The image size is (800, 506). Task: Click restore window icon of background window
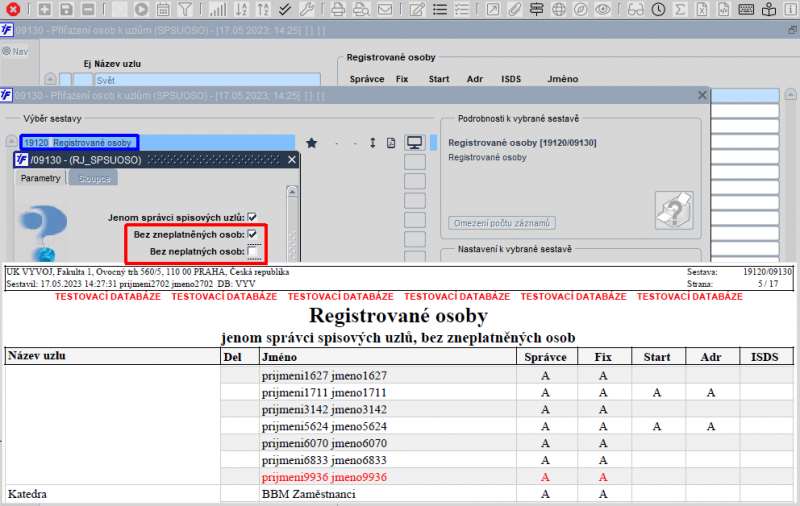click(x=792, y=30)
